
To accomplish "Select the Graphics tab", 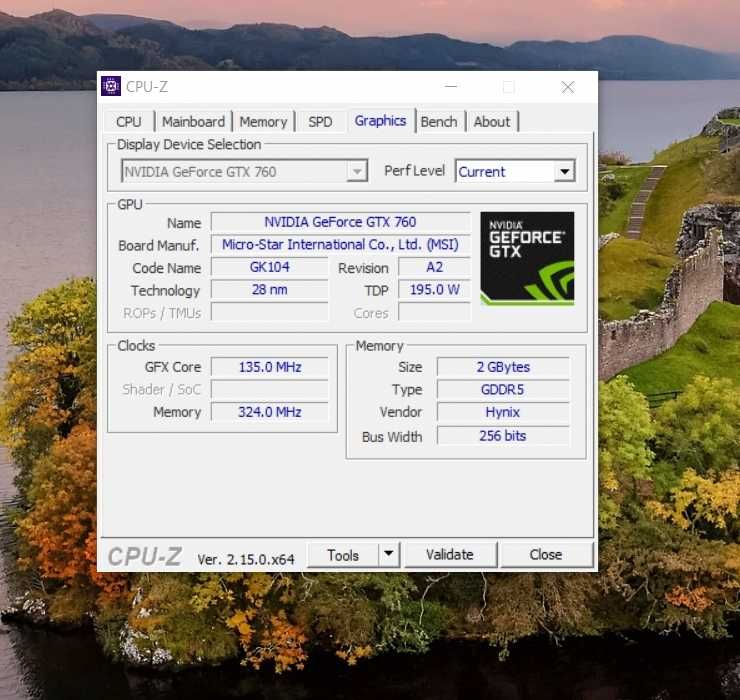I will 380,121.
